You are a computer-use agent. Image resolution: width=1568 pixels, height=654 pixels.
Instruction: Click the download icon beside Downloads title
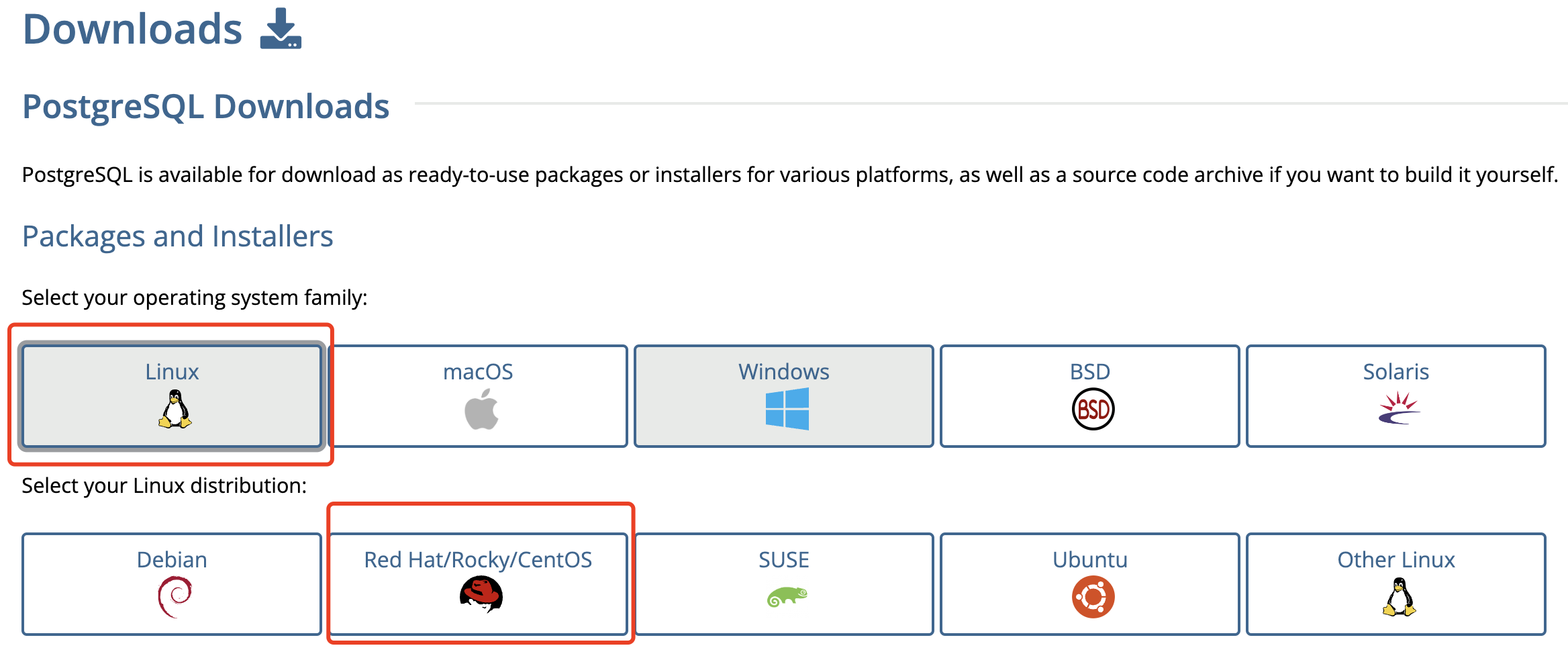pyautogui.click(x=281, y=29)
